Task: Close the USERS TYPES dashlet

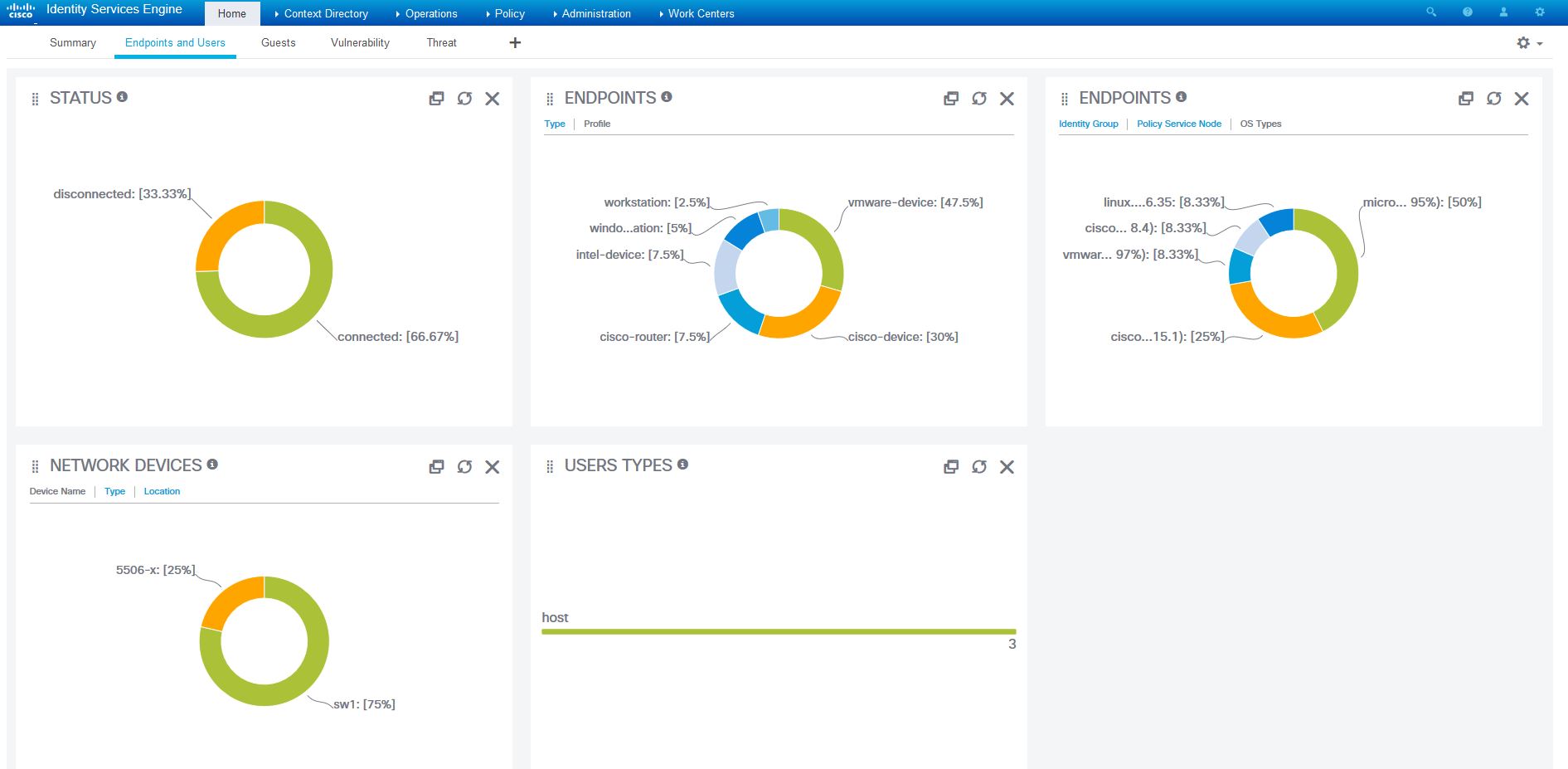Action: point(1007,467)
